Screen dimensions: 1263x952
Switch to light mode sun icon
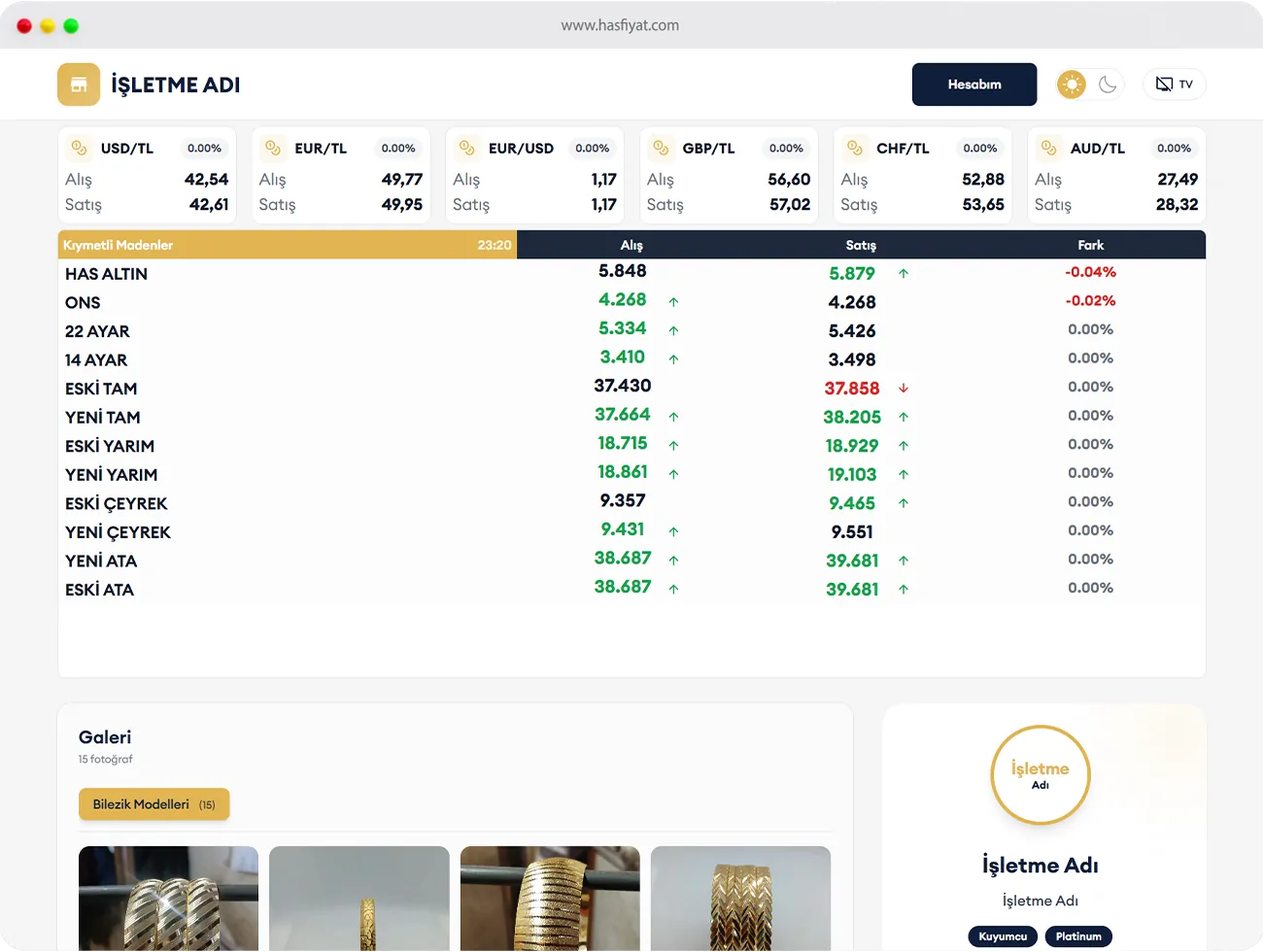click(1072, 85)
